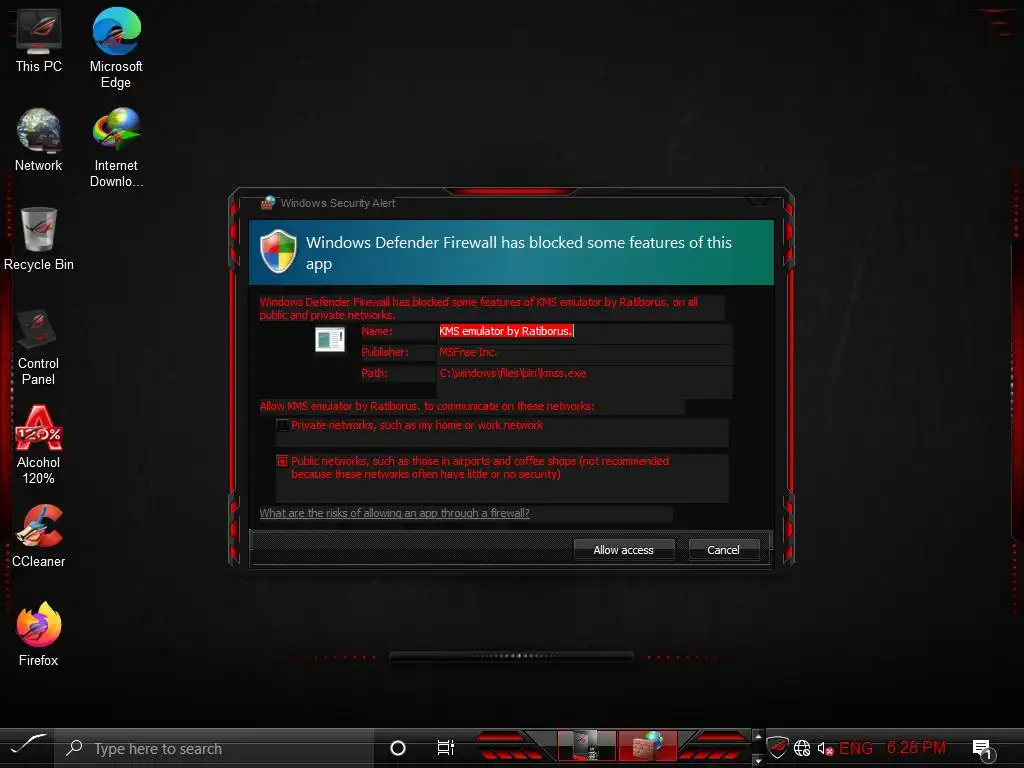Open clock showing 6:28 PM

coord(916,747)
